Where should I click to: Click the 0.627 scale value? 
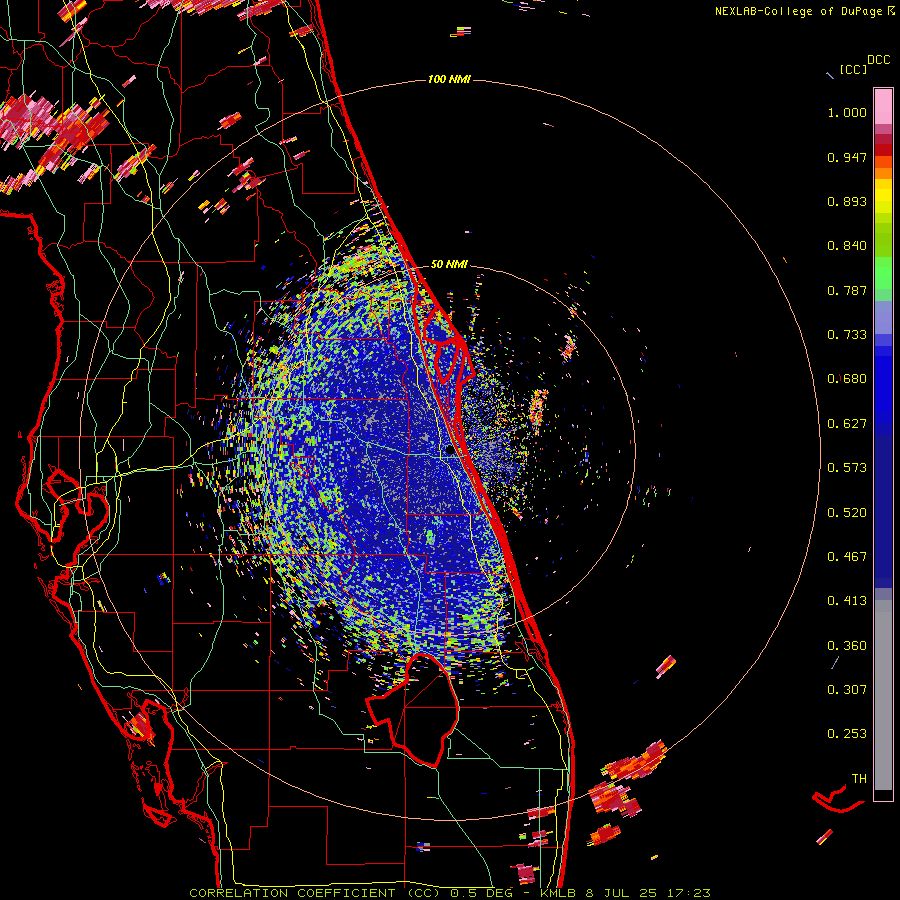tap(847, 424)
